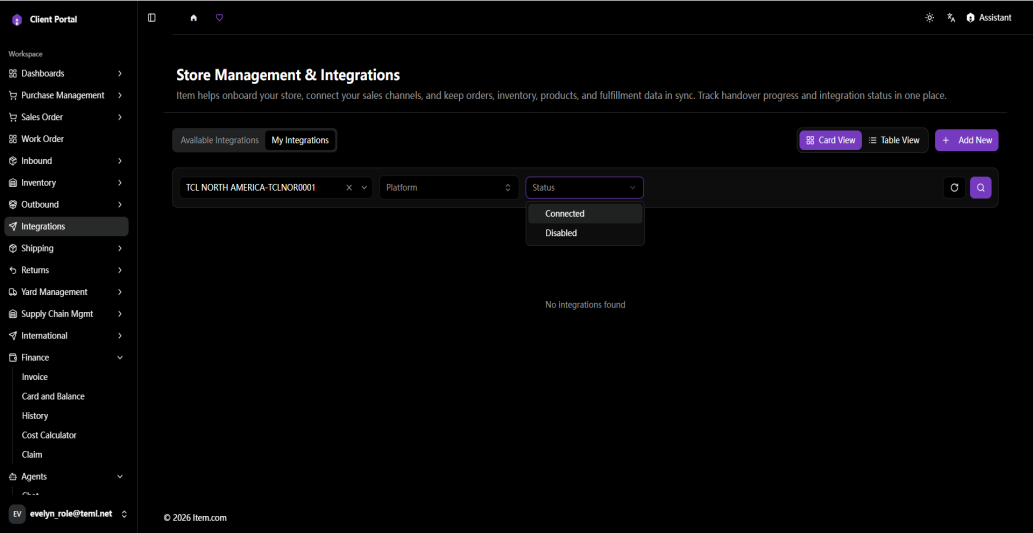Open the customer dropdown arrow

(x=364, y=188)
